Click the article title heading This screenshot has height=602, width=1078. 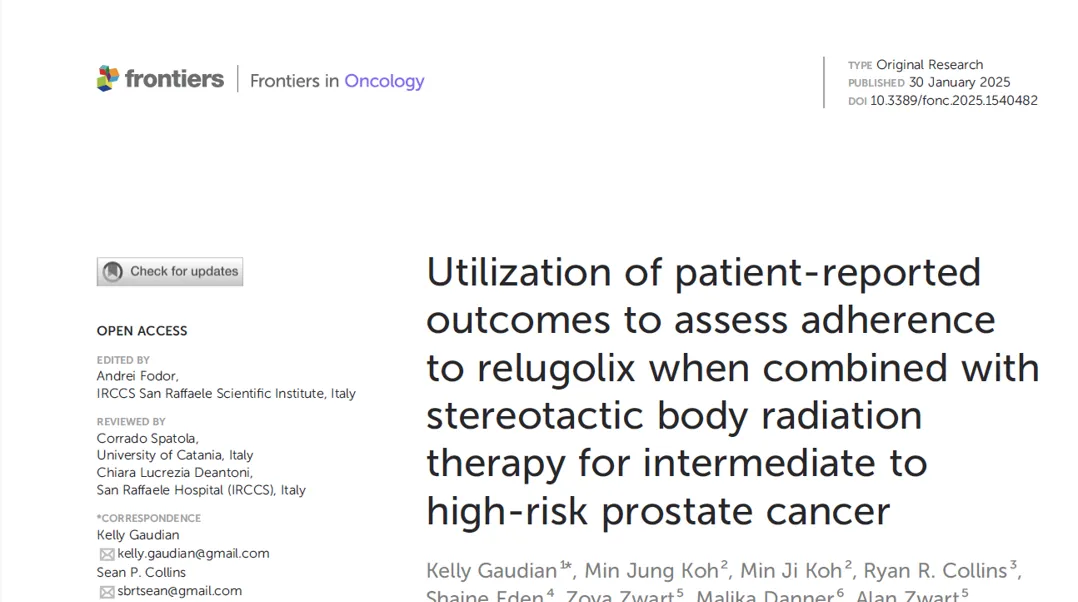point(732,391)
